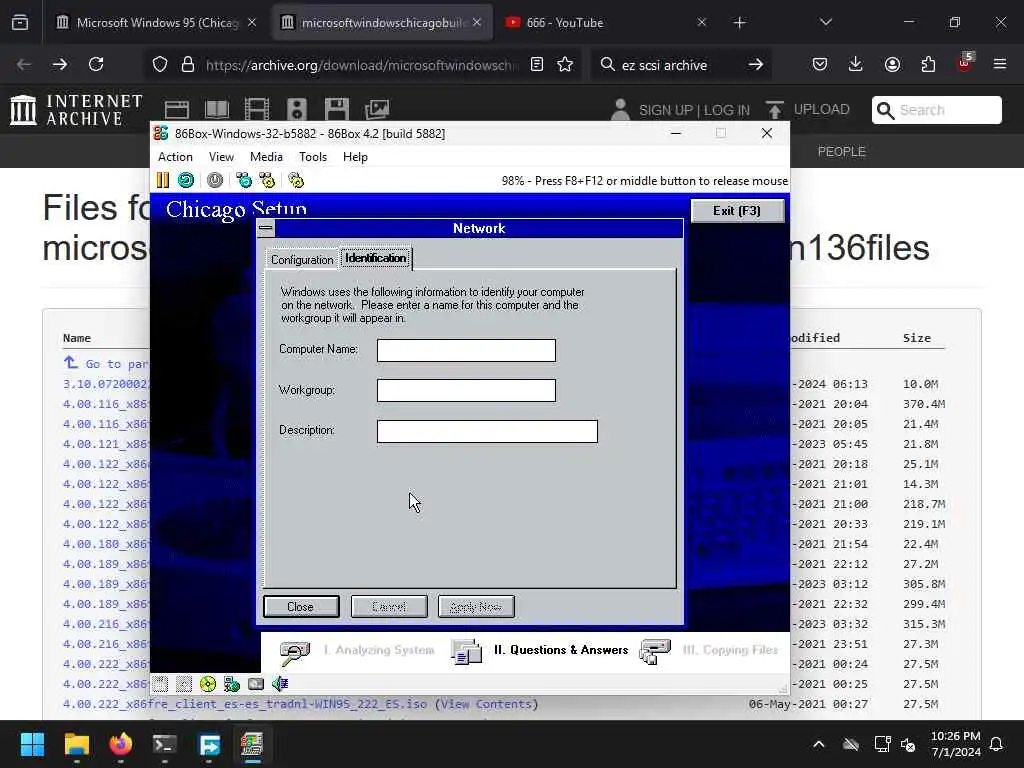
Task: Open Archive.org audio speaker icon
Action: [296, 109]
